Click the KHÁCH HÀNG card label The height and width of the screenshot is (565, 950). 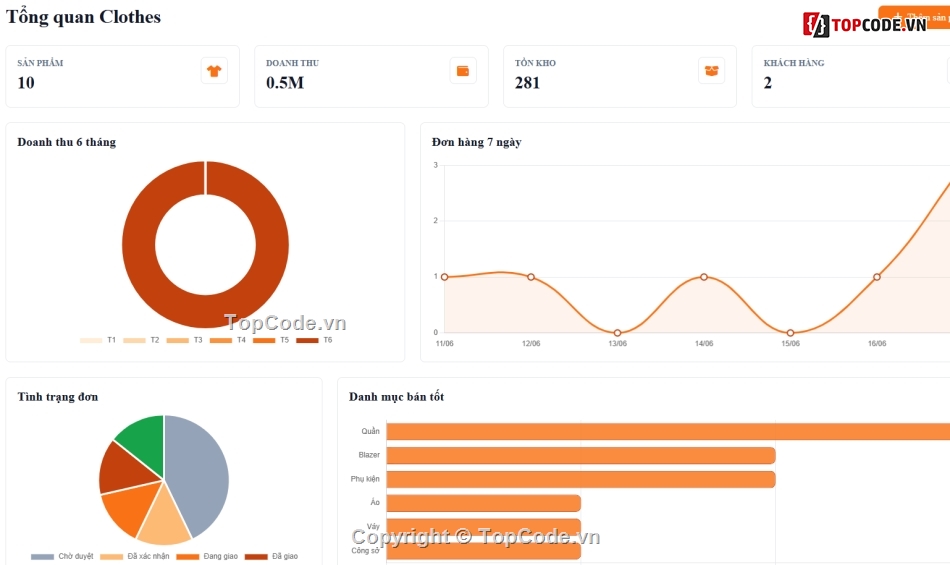click(794, 63)
